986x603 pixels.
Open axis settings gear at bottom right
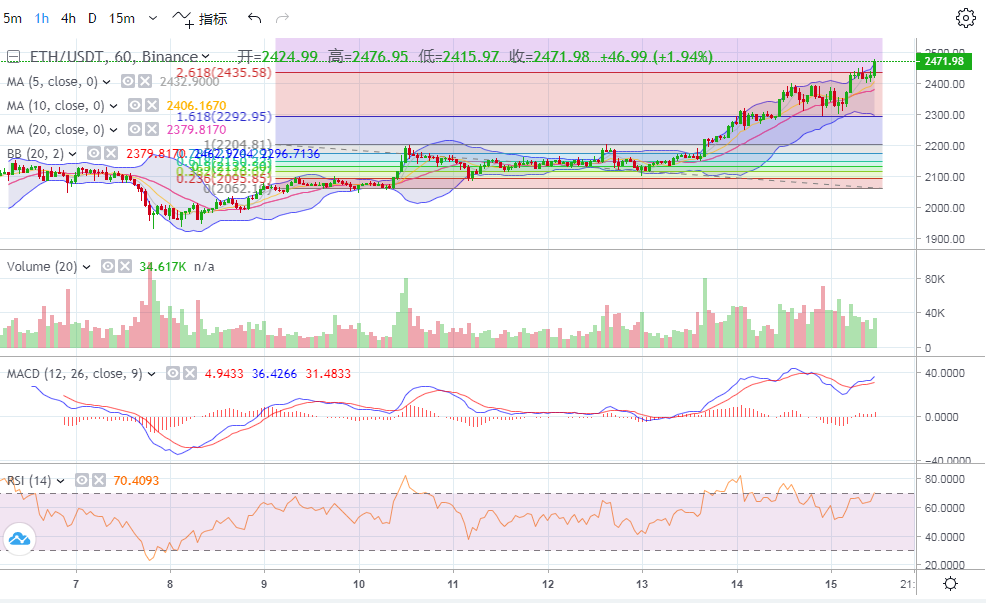[x=950, y=583]
